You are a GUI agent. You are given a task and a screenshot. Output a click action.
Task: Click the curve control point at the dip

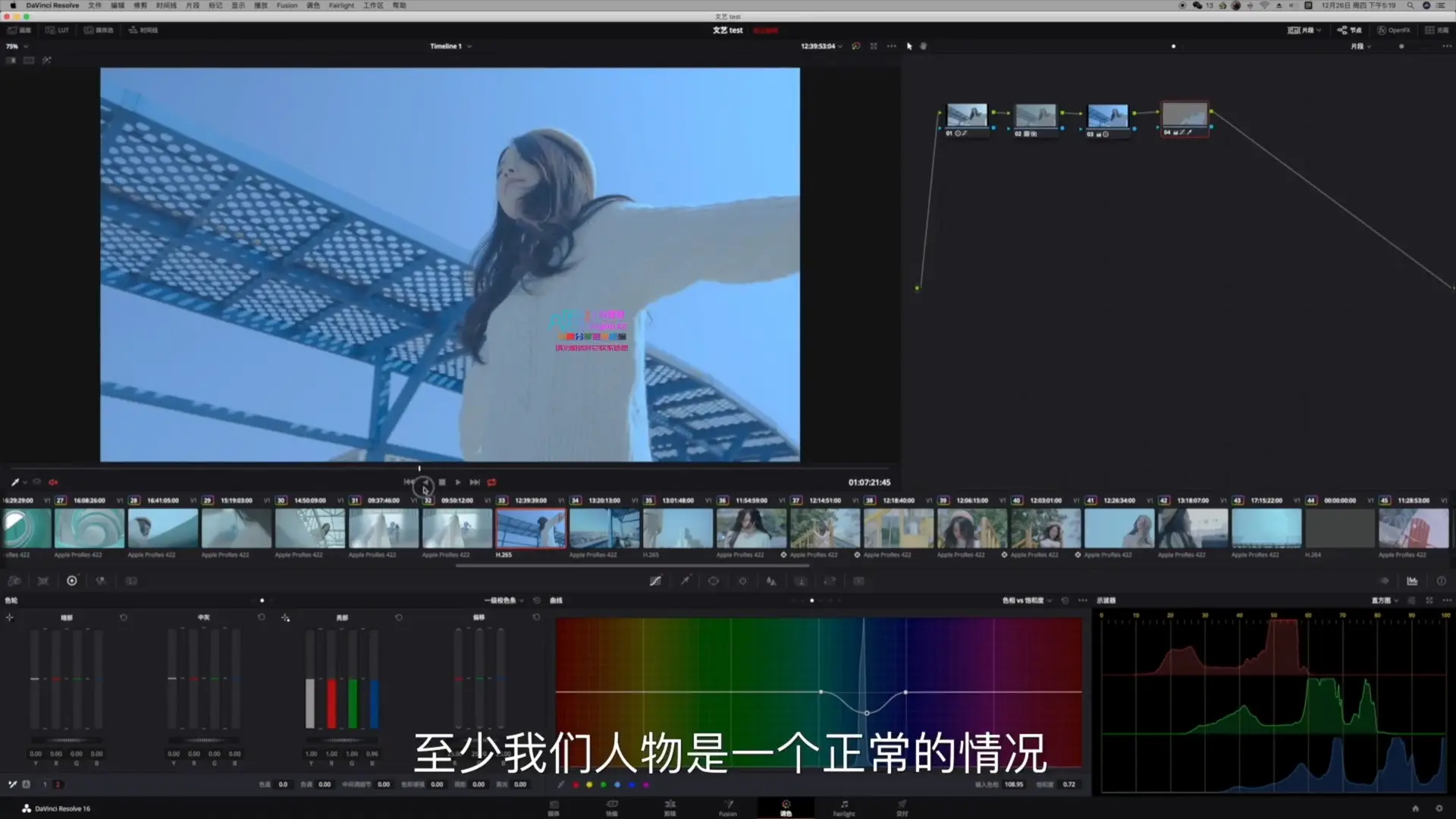867,713
